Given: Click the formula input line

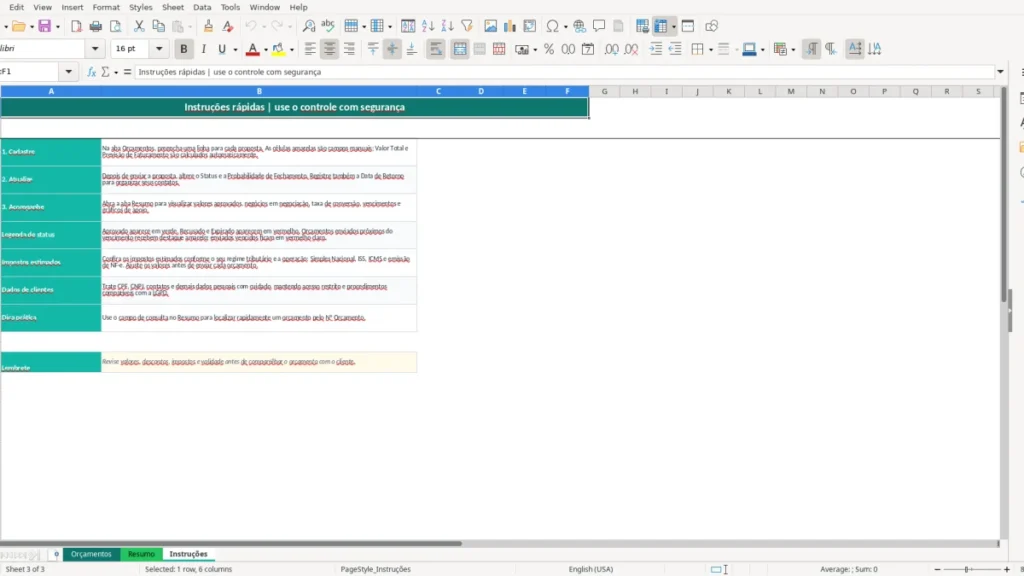Looking at the screenshot, I should (x=564, y=72).
